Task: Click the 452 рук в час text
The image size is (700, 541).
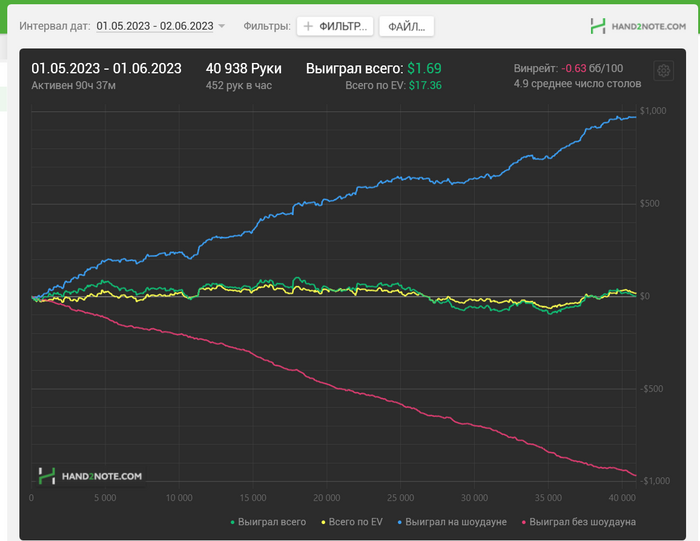Action: [x=239, y=85]
